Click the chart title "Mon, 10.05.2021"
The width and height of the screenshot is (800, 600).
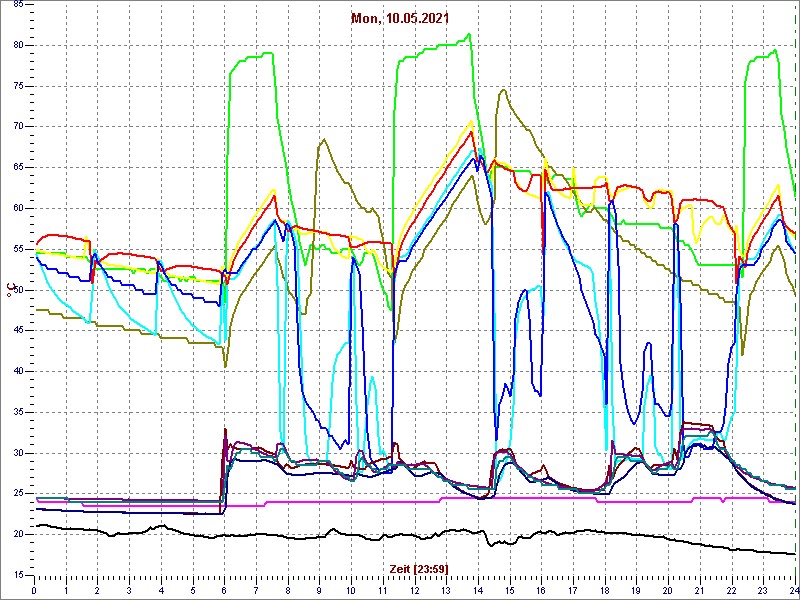pyautogui.click(x=400, y=18)
